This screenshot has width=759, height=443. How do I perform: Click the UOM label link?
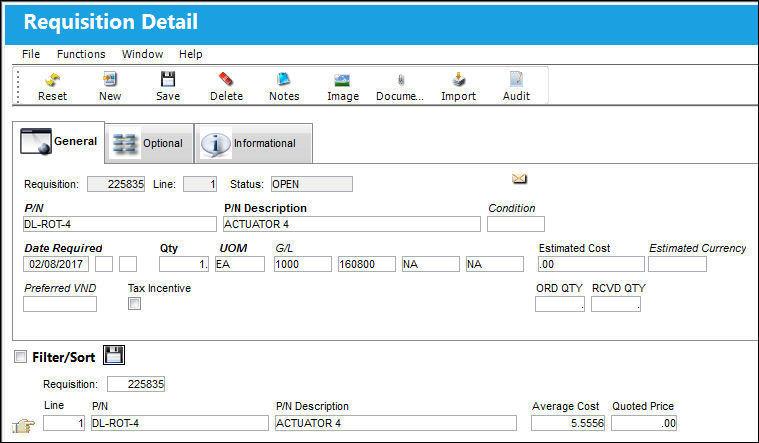(x=233, y=248)
